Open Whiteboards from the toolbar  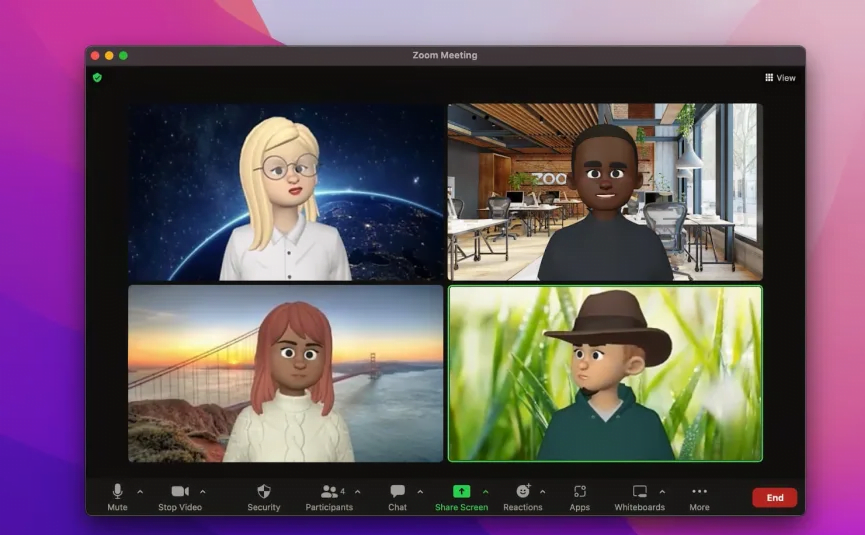[x=639, y=492]
